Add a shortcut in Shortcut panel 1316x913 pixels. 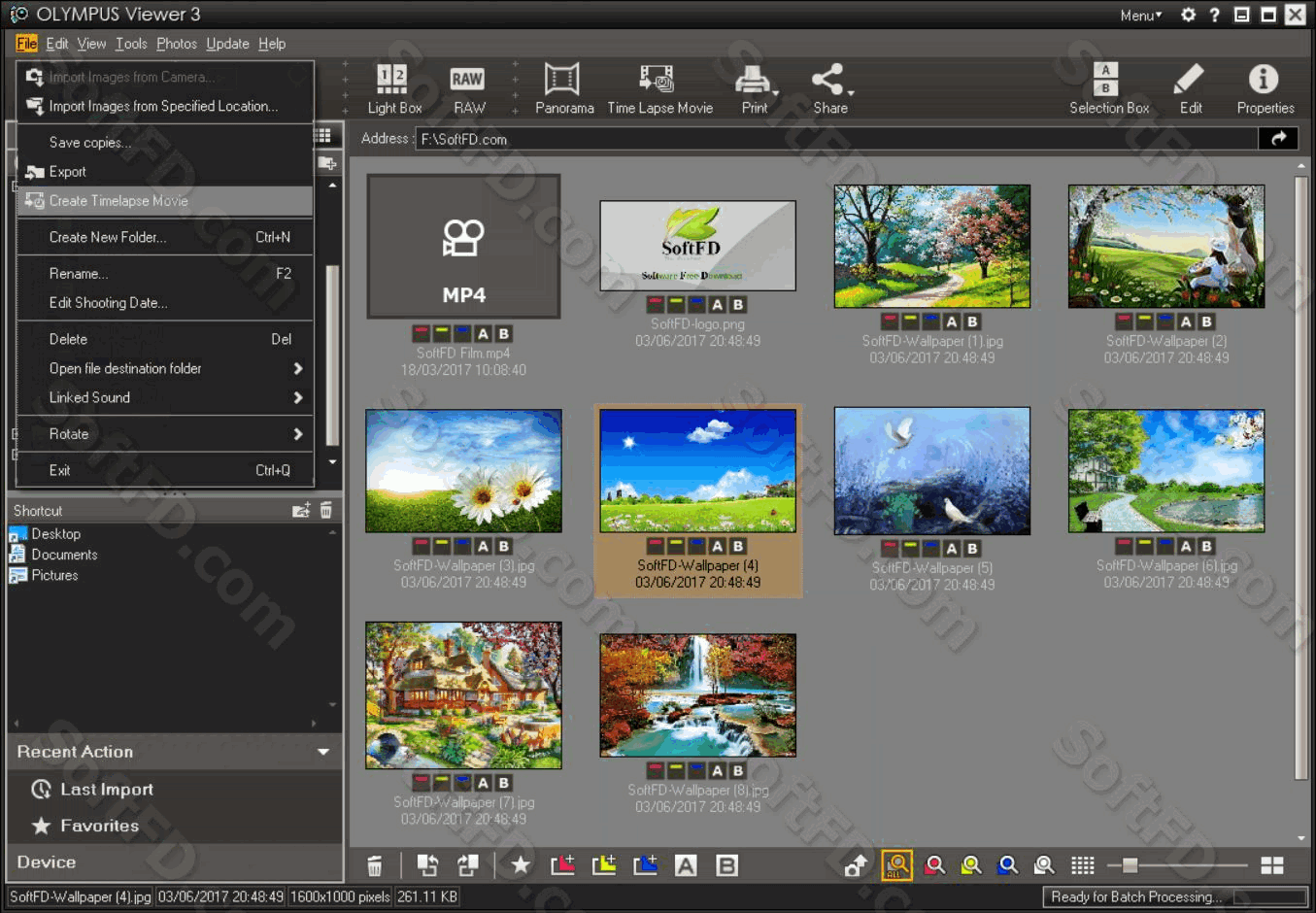(301, 510)
